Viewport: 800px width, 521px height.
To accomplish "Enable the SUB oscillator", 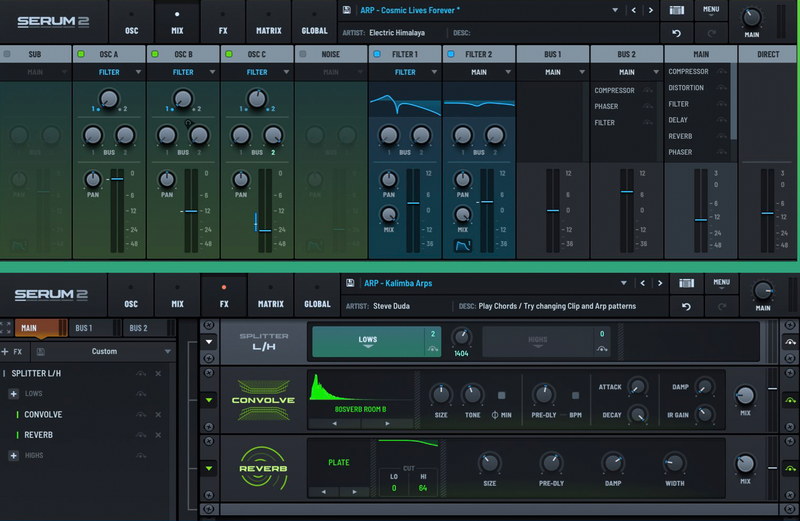I will (x=7, y=54).
